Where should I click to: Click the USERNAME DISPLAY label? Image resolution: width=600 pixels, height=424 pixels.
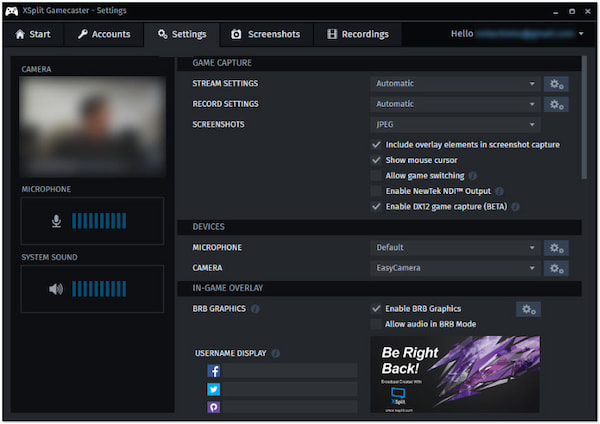(x=231, y=353)
